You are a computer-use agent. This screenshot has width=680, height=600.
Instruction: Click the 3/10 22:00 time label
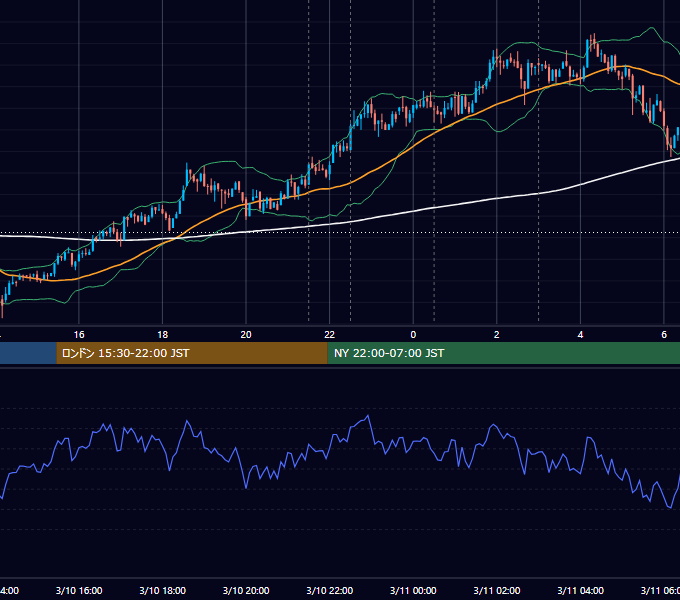[330, 590]
